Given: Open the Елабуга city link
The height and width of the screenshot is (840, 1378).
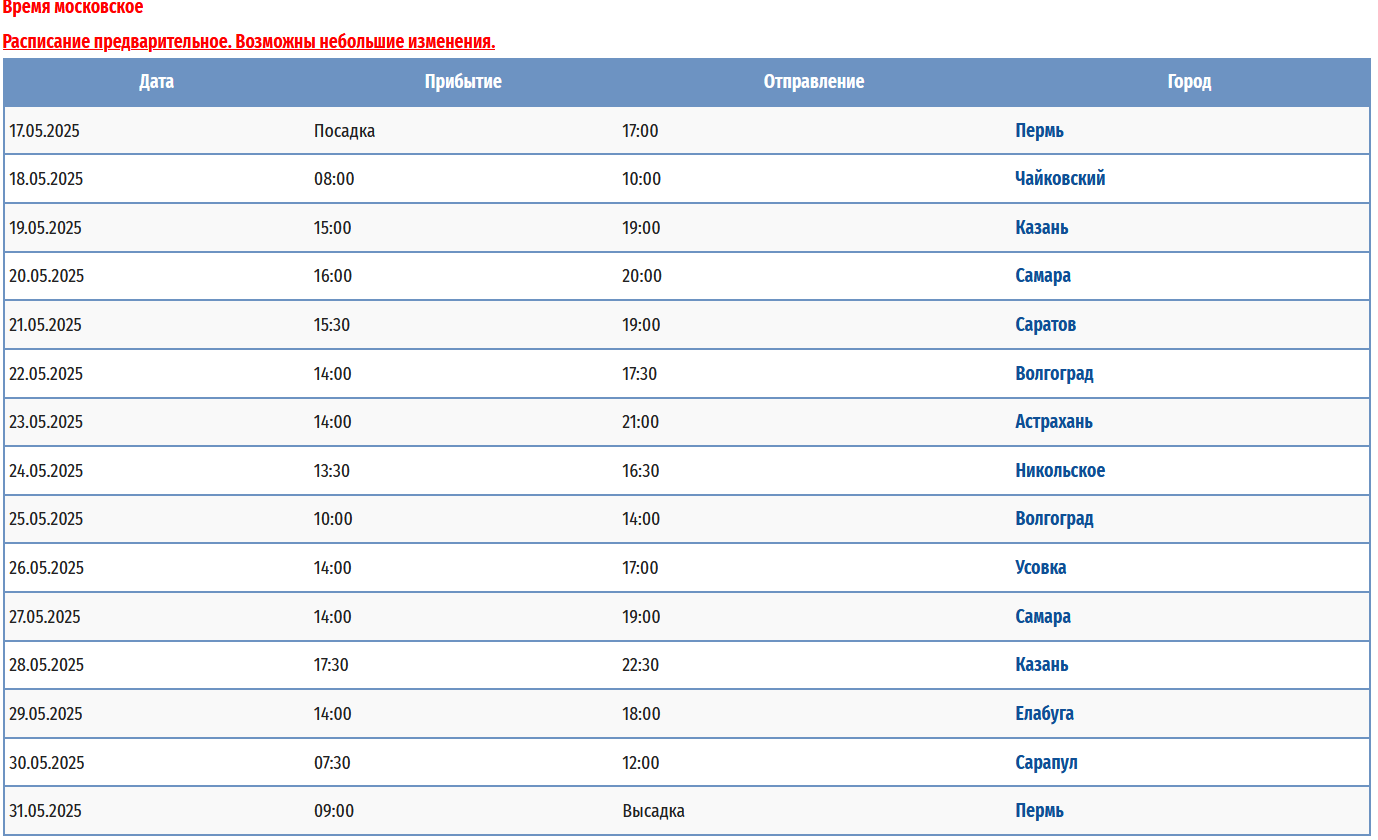Looking at the screenshot, I should click(1045, 714).
